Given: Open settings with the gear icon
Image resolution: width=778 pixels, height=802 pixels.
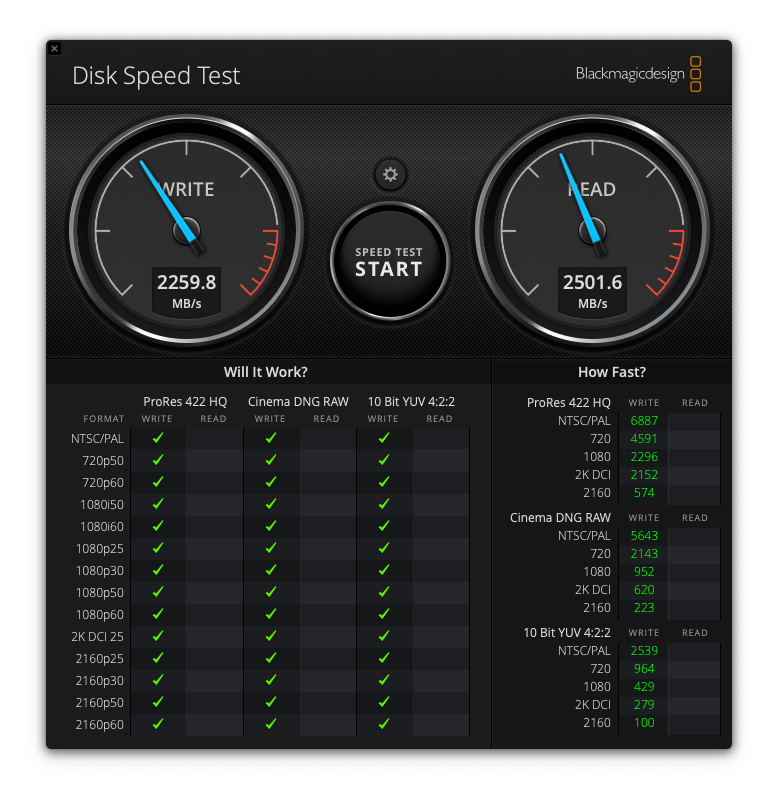Looking at the screenshot, I should click(x=390, y=175).
